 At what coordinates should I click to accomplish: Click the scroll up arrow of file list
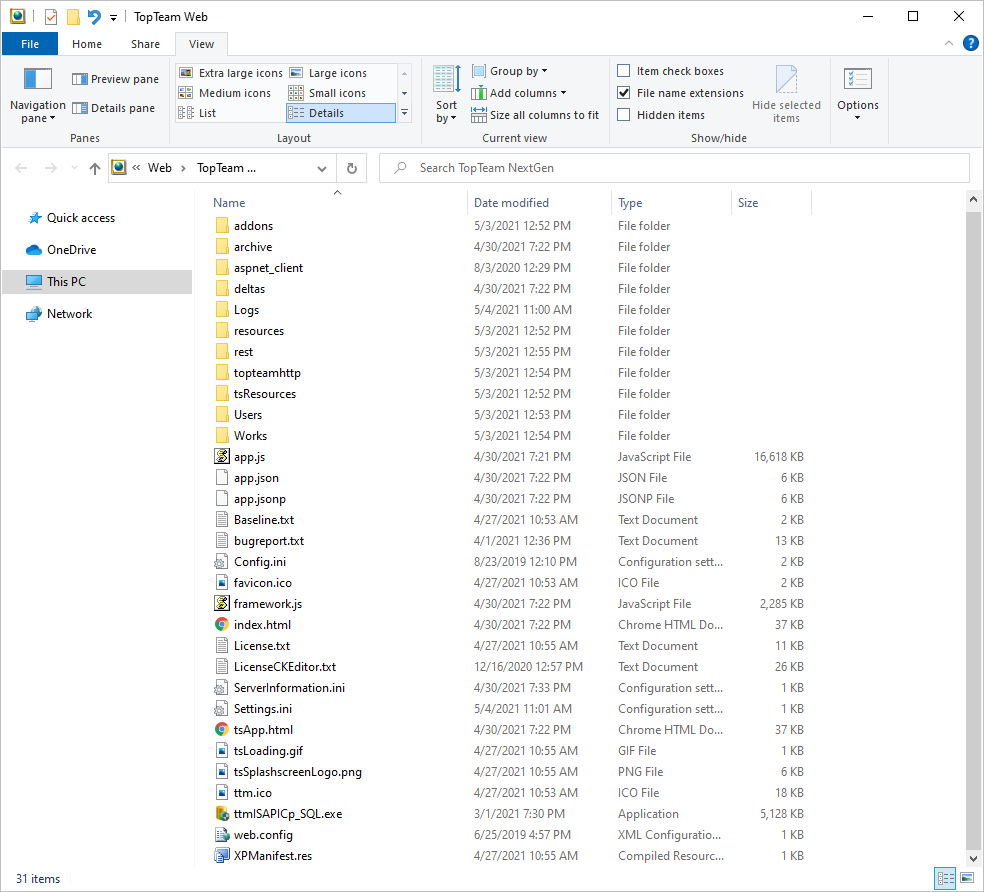(x=973, y=200)
